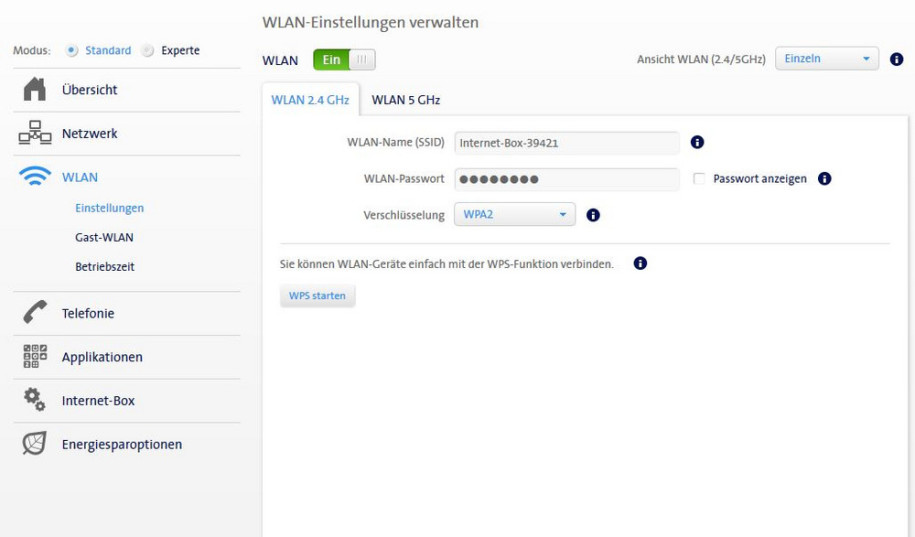Click into the WLAN-Passwort input field
This screenshot has height=537, width=915.
point(567,179)
